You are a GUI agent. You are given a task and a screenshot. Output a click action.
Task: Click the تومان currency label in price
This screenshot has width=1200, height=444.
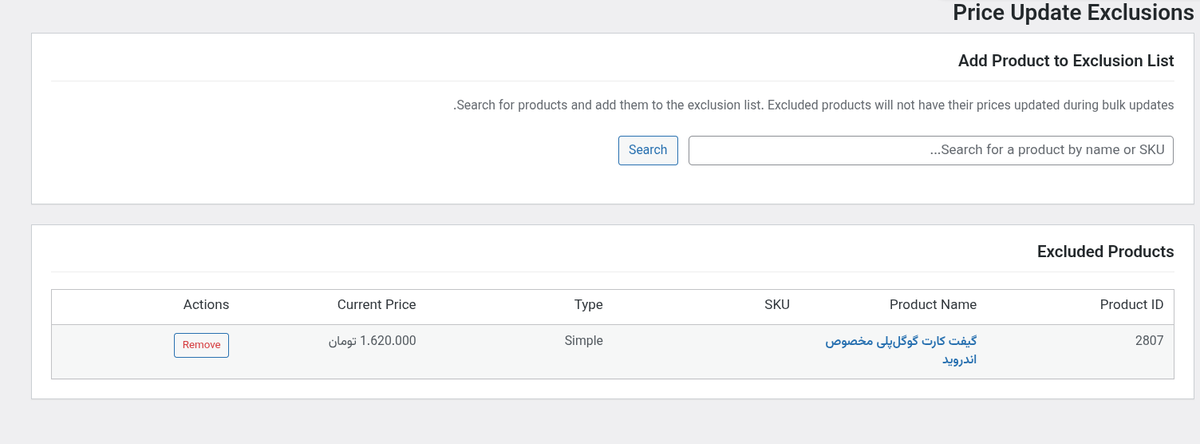click(341, 340)
